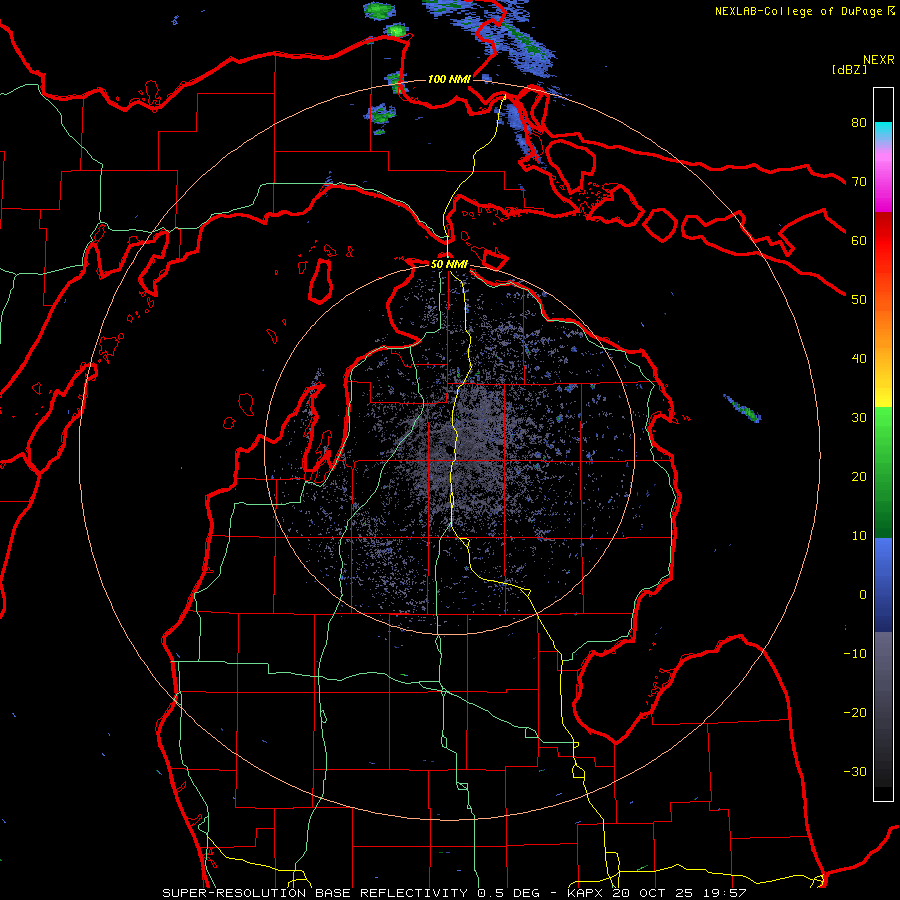Click the -20 value on the dBZ scale
This screenshot has width=900, height=900.
855,713
